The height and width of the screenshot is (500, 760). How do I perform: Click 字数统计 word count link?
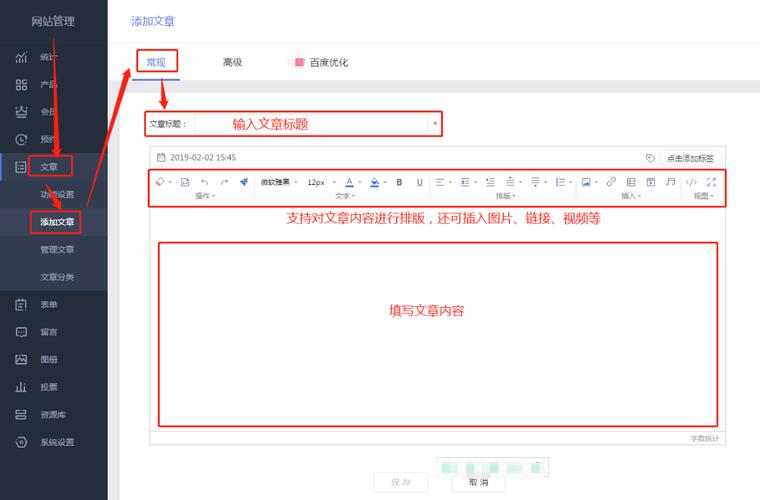click(x=705, y=438)
